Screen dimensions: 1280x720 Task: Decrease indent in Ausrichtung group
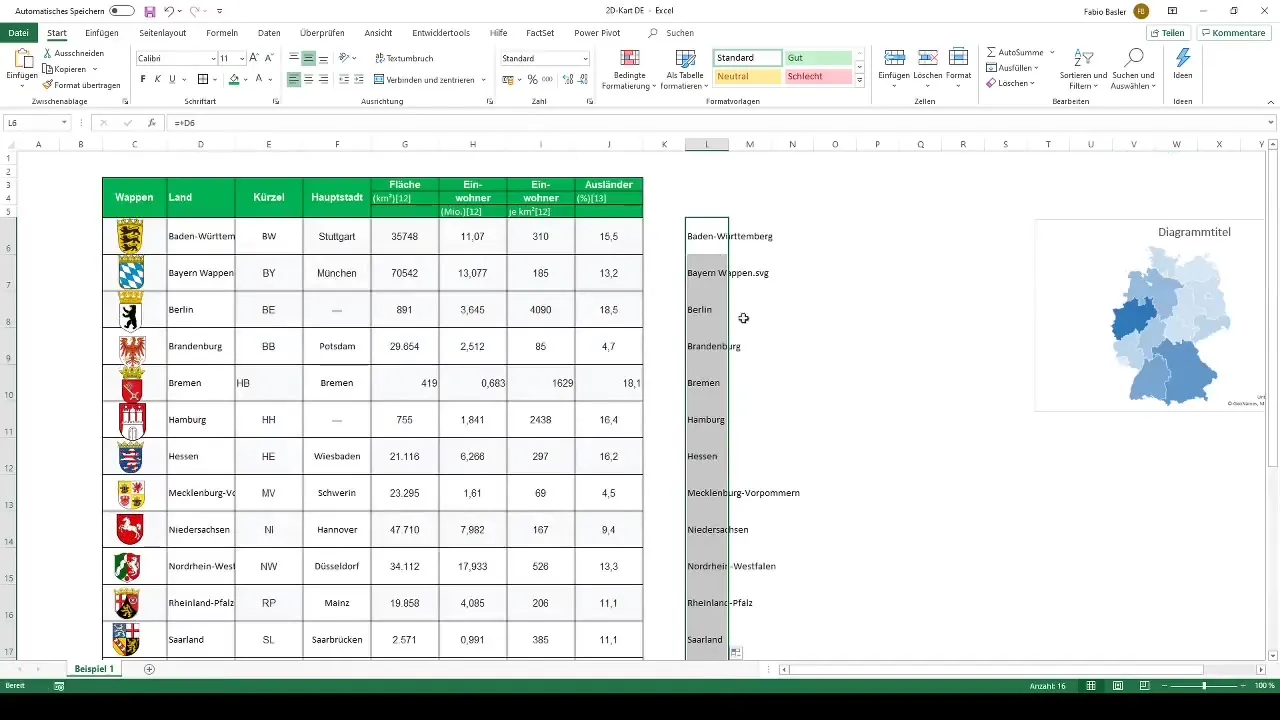pyautogui.click(x=345, y=79)
